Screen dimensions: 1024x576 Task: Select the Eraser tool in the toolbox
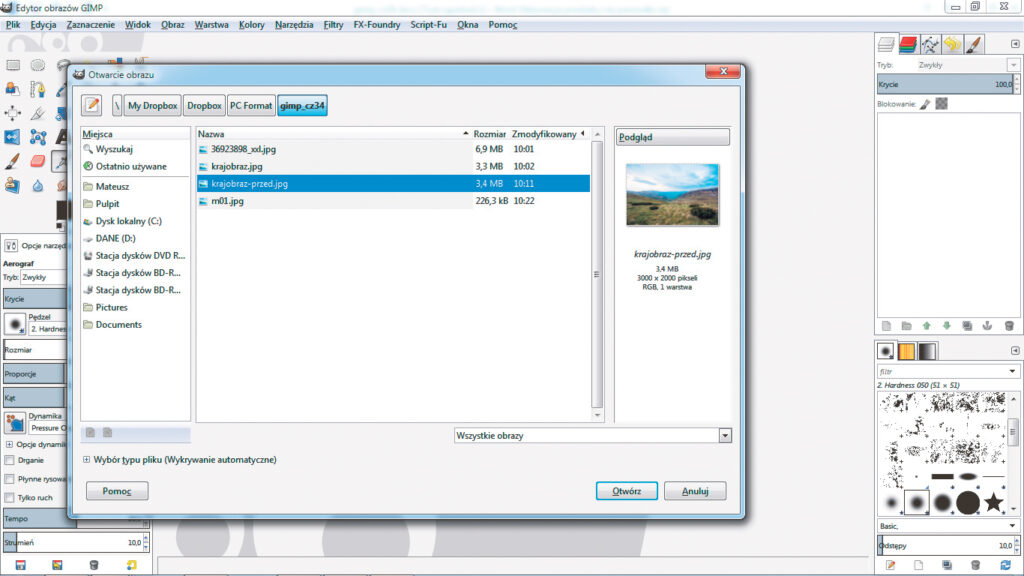38,160
